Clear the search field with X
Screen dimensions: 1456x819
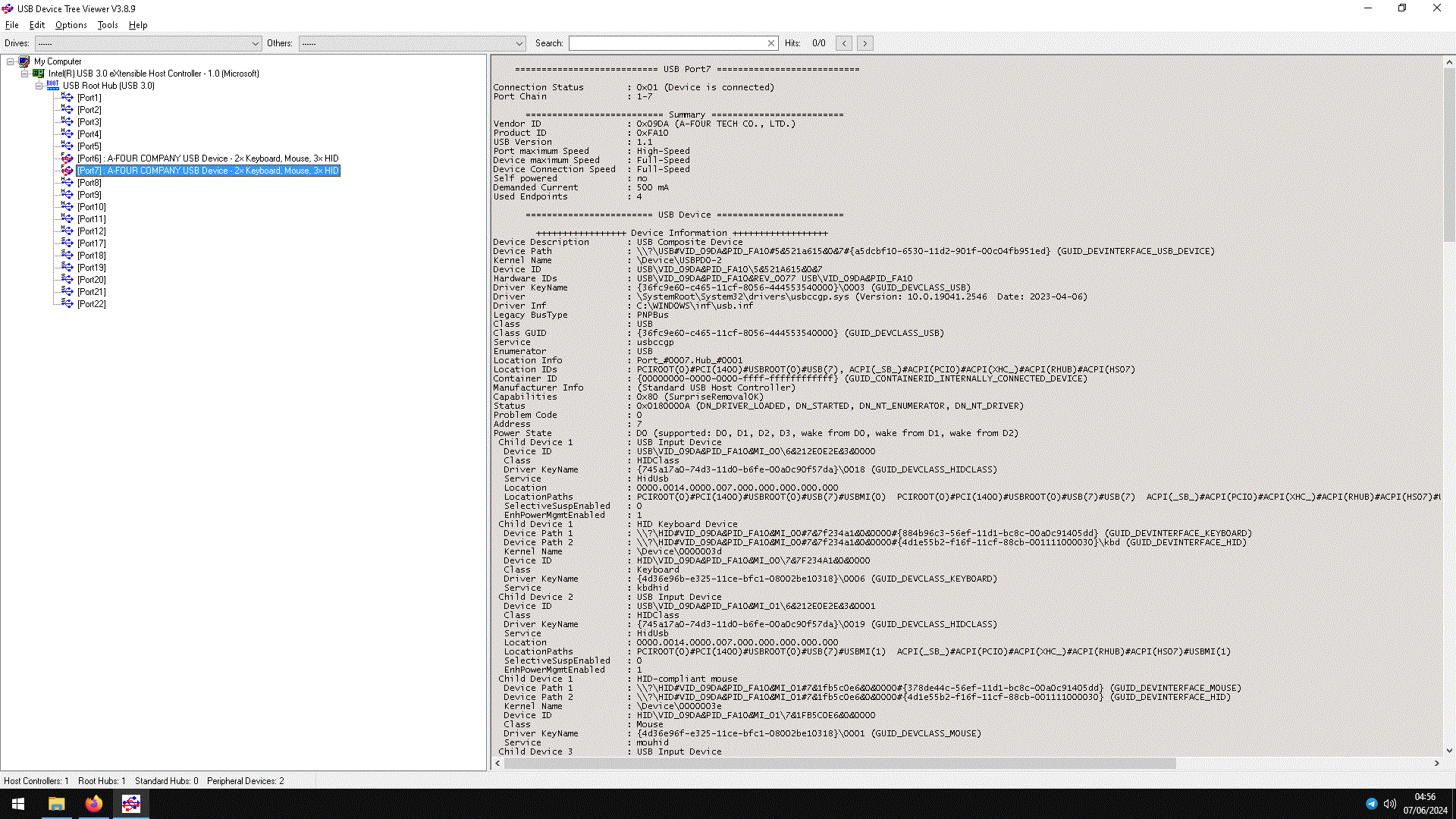pos(771,43)
